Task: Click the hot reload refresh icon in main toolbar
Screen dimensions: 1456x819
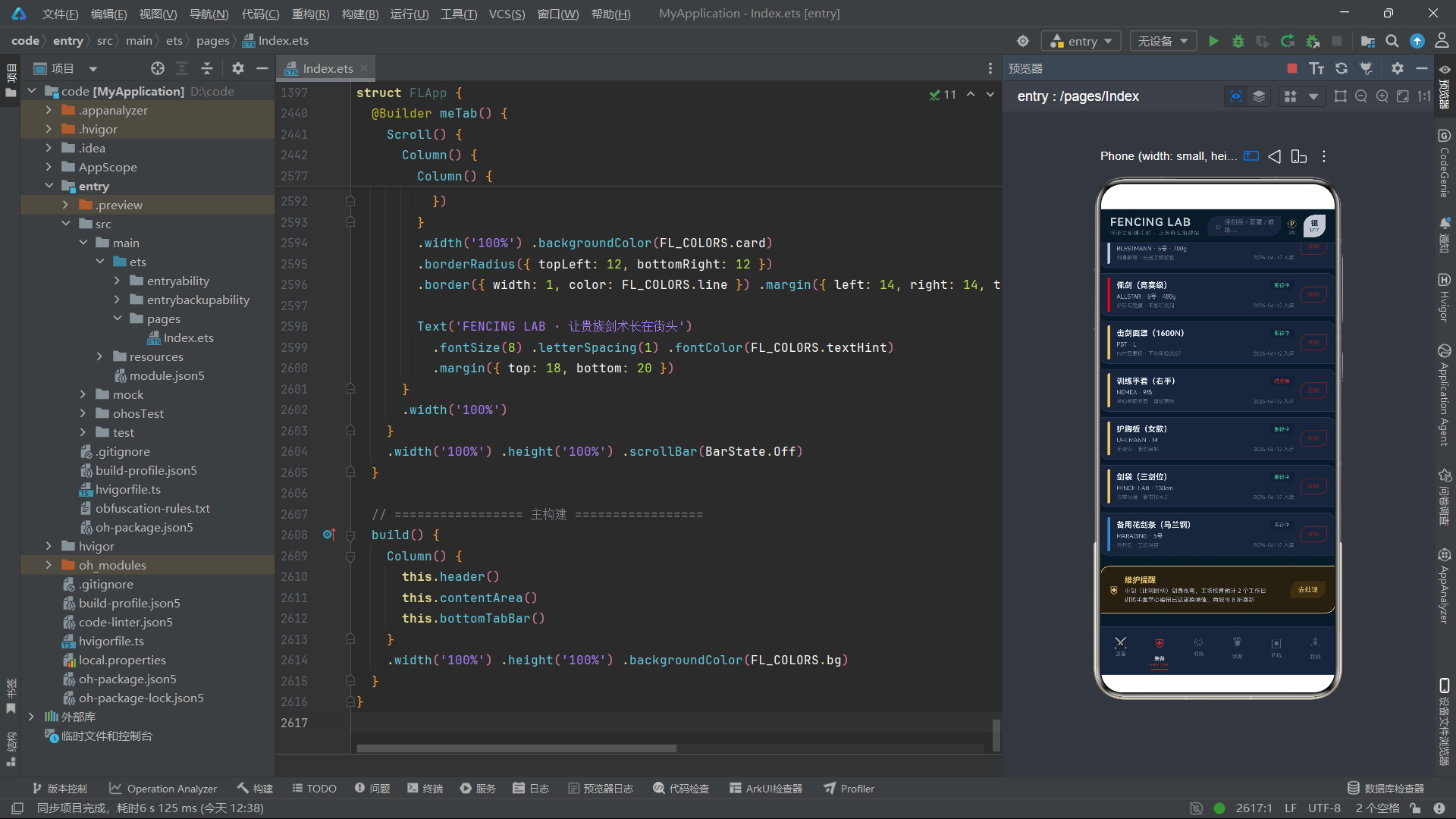Action: pyautogui.click(x=1288, y=41)
